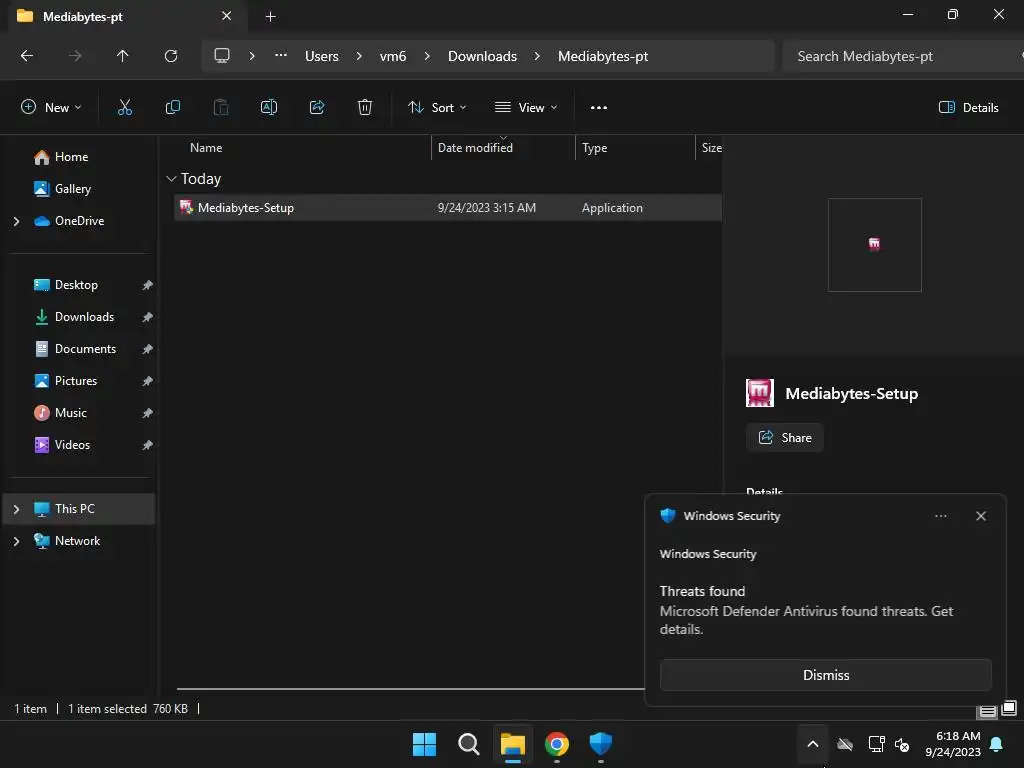Expand OneDrive in sidebar

pos(16,221)
